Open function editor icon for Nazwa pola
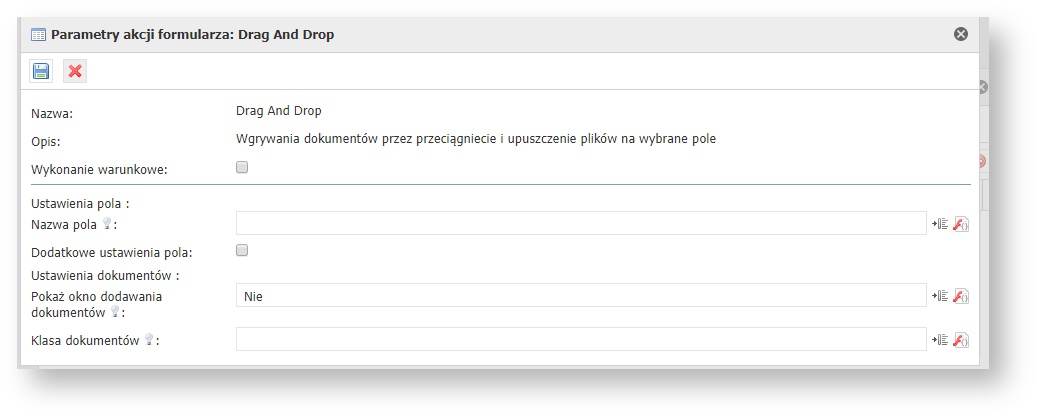The width and height of the screenshot is (1037, 417). point(960,224)
